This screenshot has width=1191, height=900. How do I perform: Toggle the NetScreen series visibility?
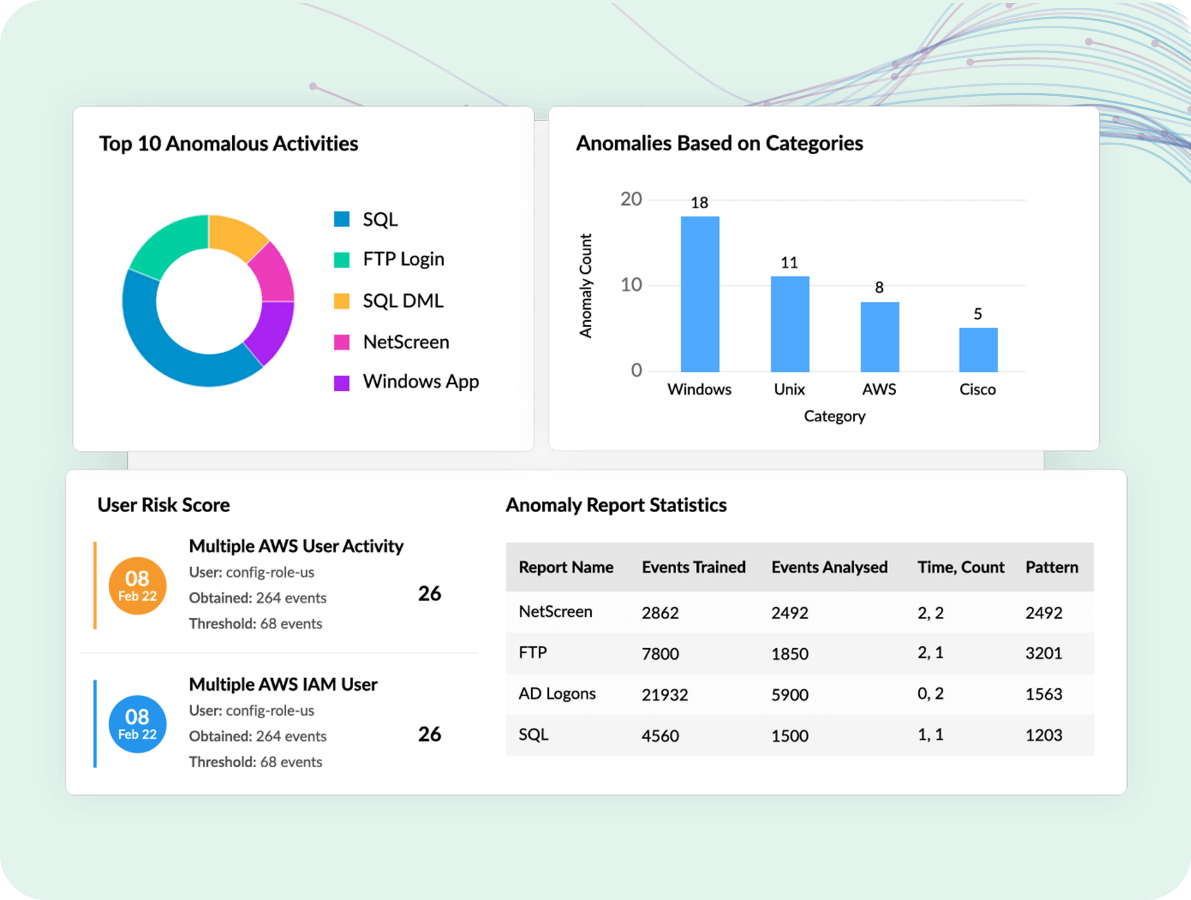point(408,341)
